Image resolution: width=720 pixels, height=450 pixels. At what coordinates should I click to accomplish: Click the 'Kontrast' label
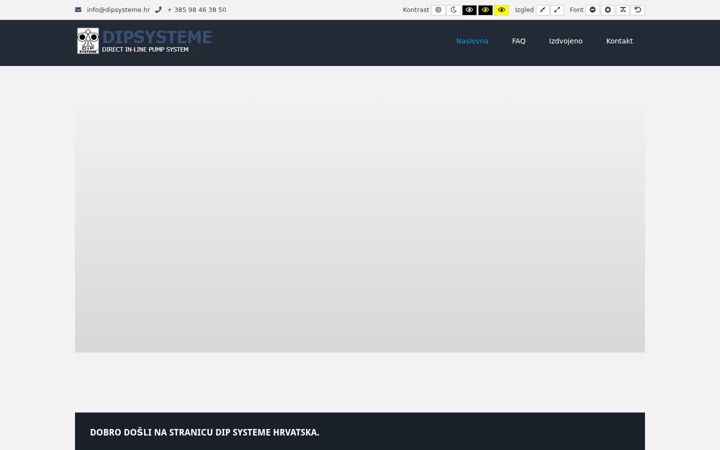(416, 10)
